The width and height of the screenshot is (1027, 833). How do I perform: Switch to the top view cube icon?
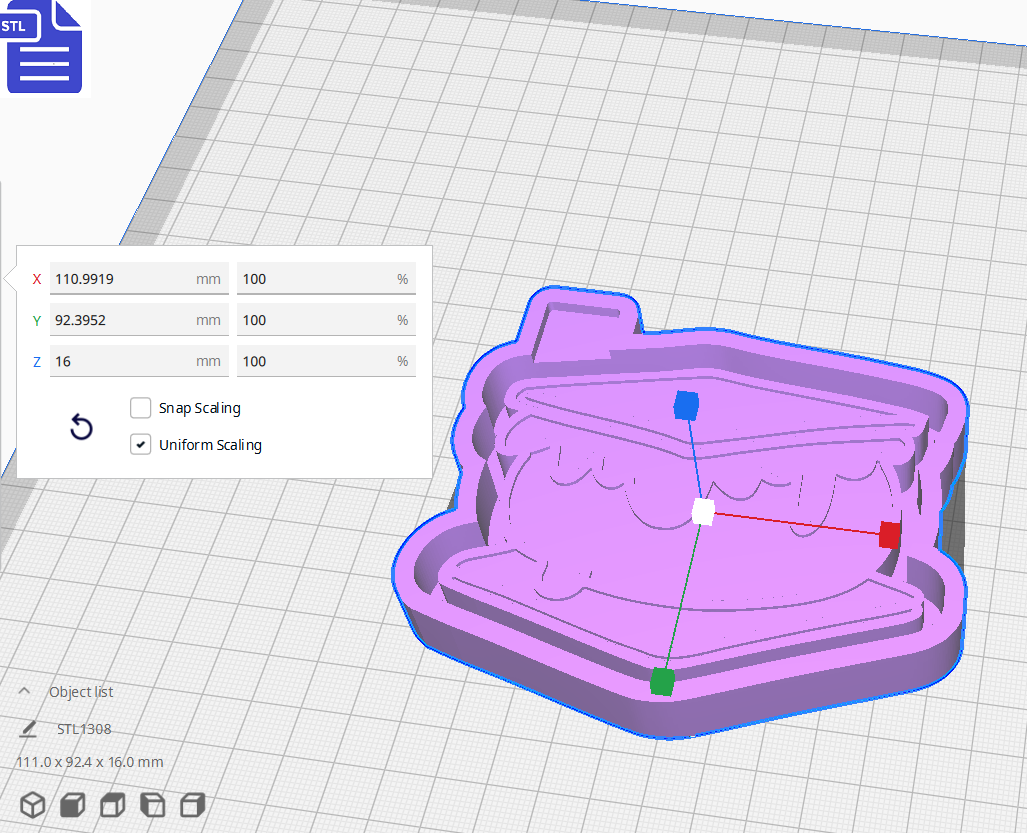112,804
